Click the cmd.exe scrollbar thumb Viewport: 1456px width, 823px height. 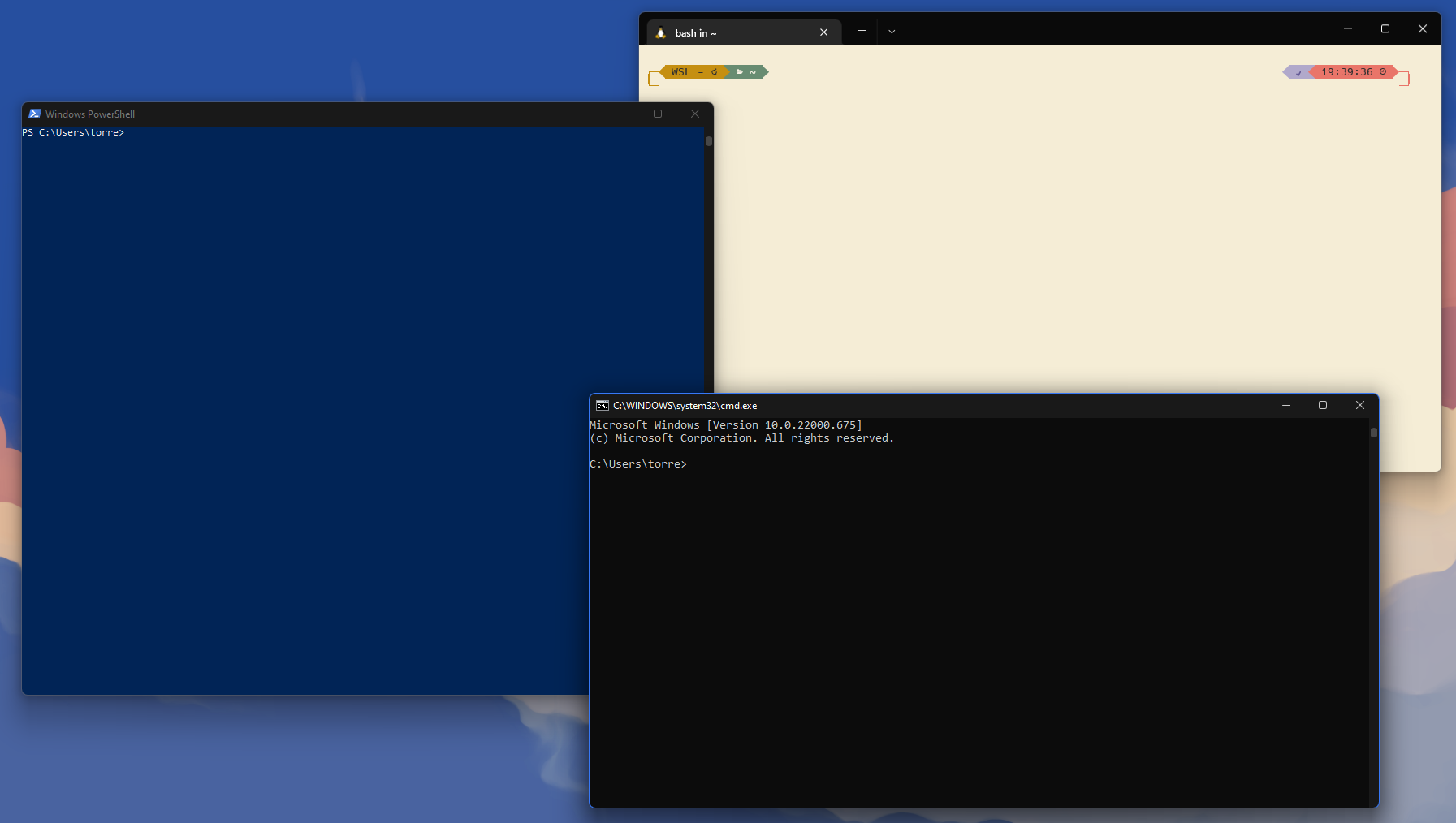click(1374, 433)
